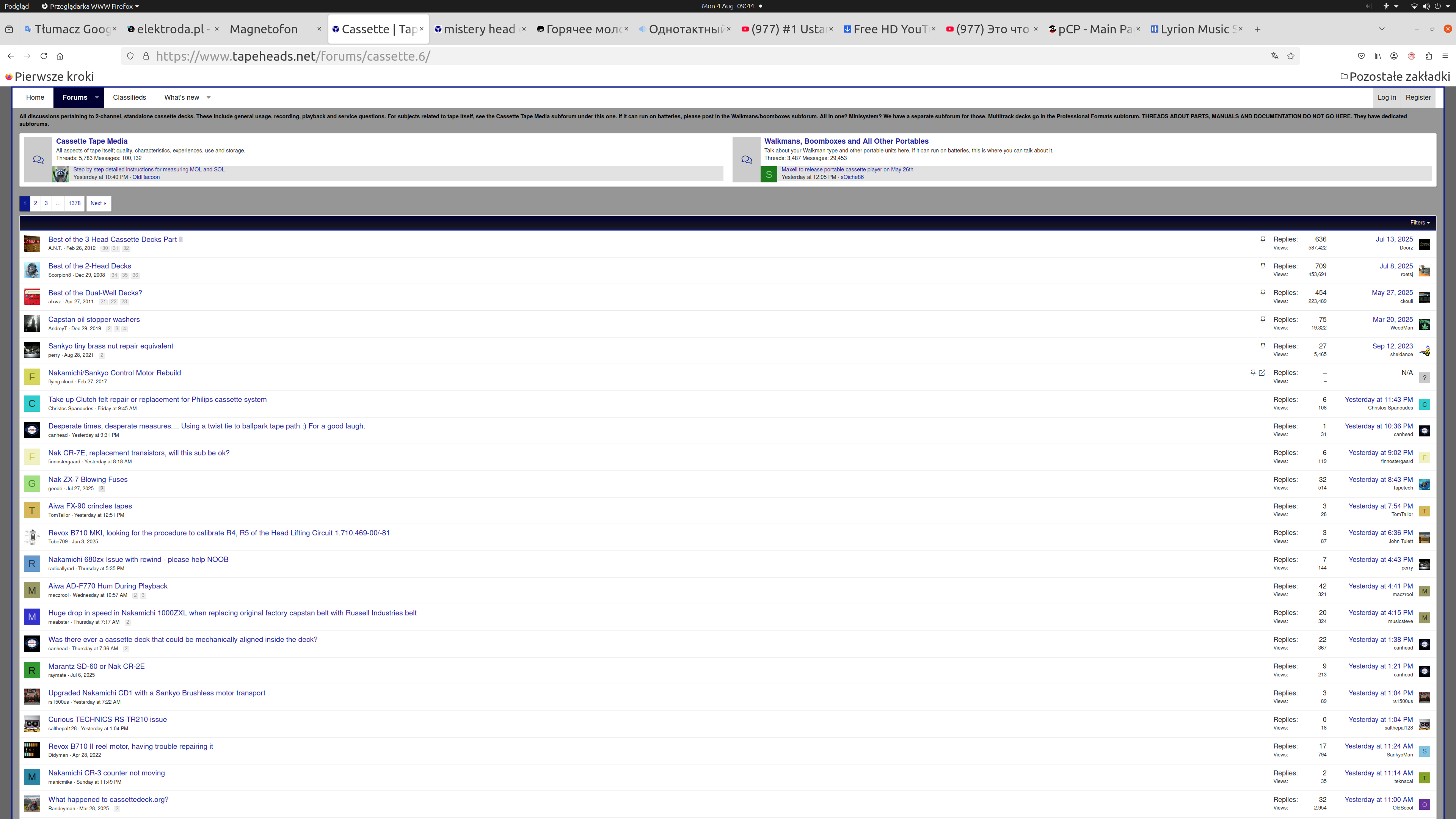1456x819 pixels.
Task: Open Walkmans, Boomboxes and All Other Portables
Action: point(846,141)
